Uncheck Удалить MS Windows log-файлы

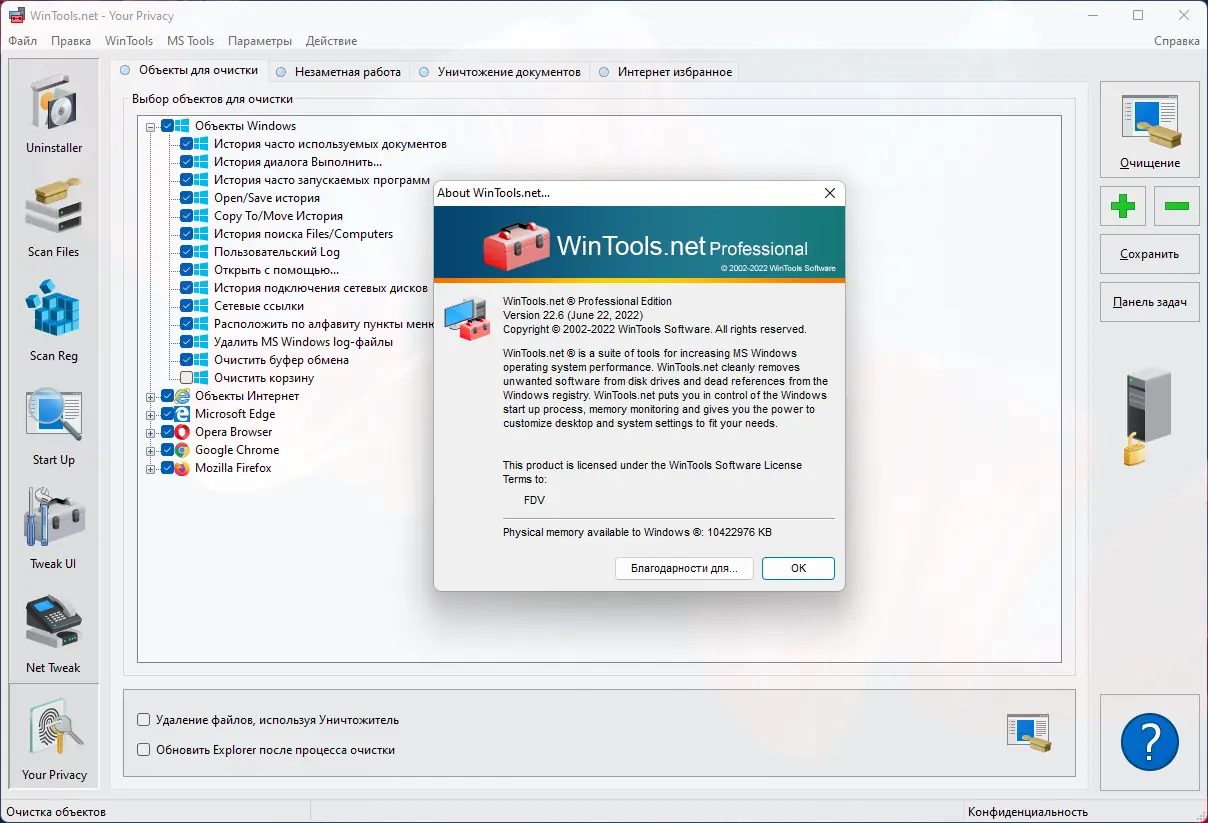click(186, 342)
